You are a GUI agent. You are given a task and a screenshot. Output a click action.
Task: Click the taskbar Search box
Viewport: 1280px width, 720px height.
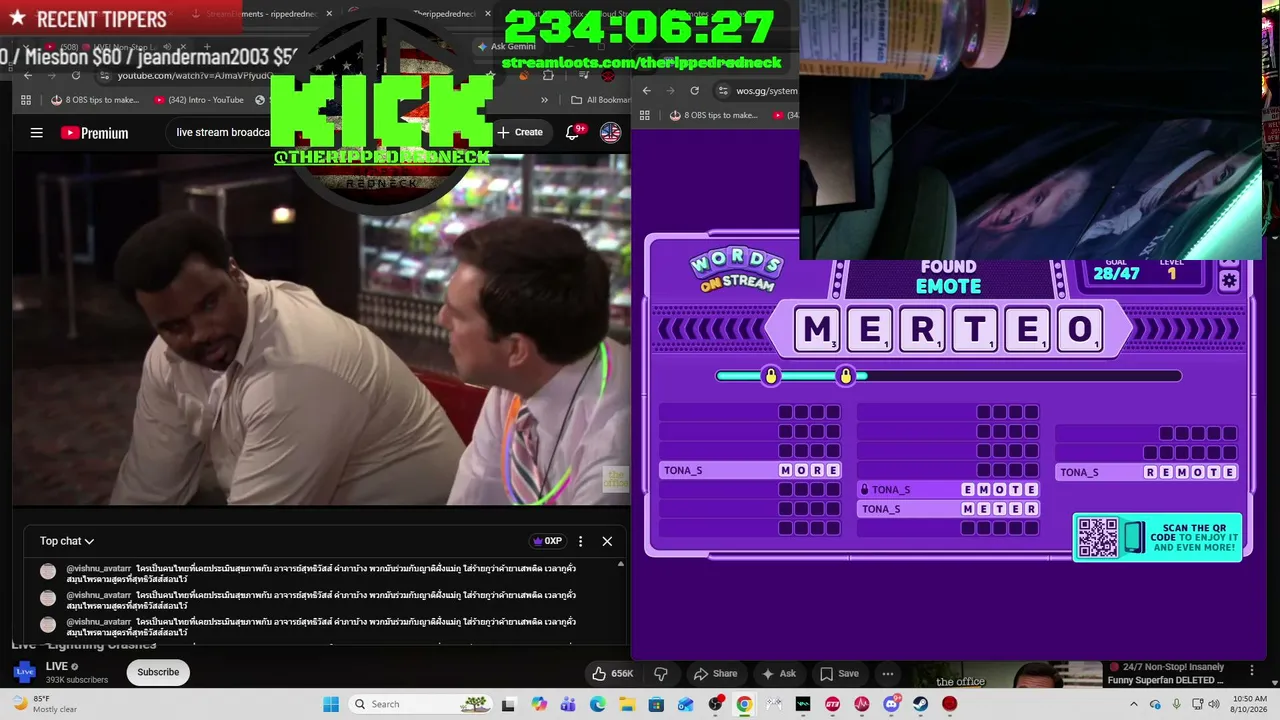[421, 704]
